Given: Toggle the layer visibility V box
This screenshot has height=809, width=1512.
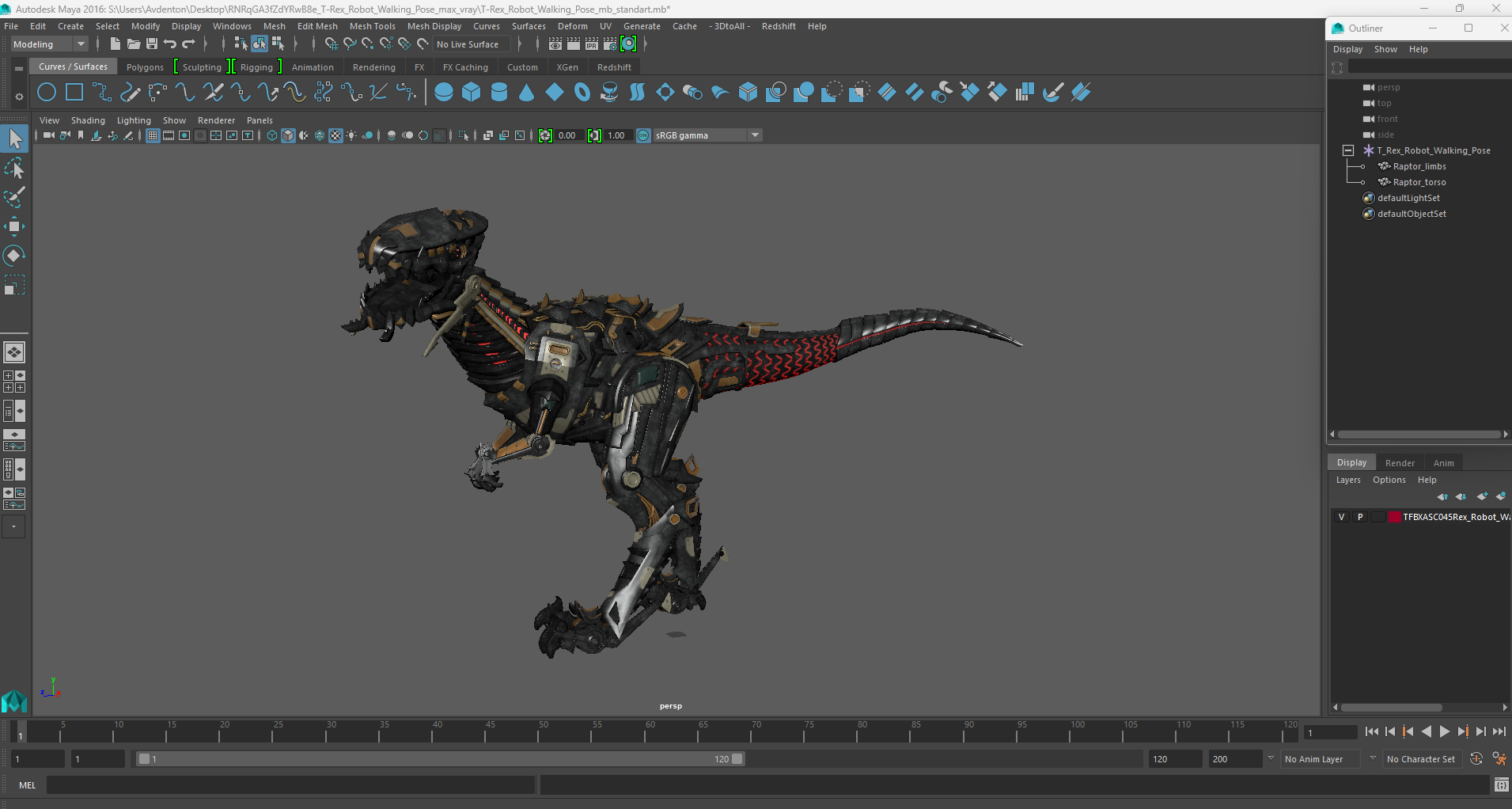Looking at the screenshot, I should click(x=1341, y=517).
